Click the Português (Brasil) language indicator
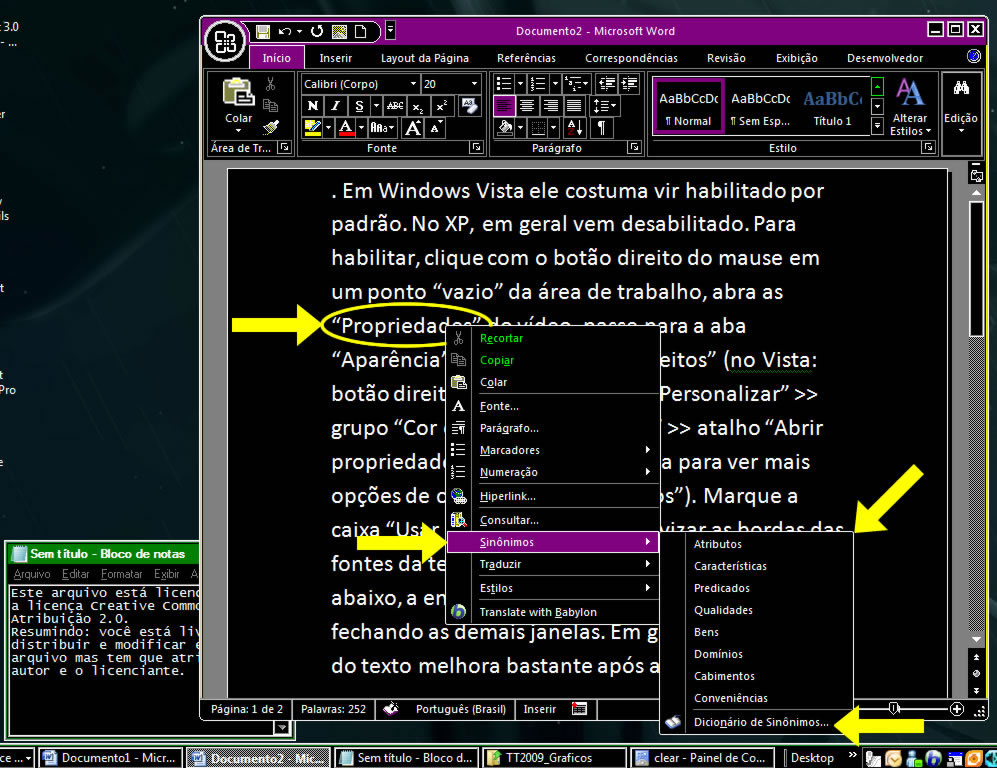 pyautogui.click(x=461, y=709)
